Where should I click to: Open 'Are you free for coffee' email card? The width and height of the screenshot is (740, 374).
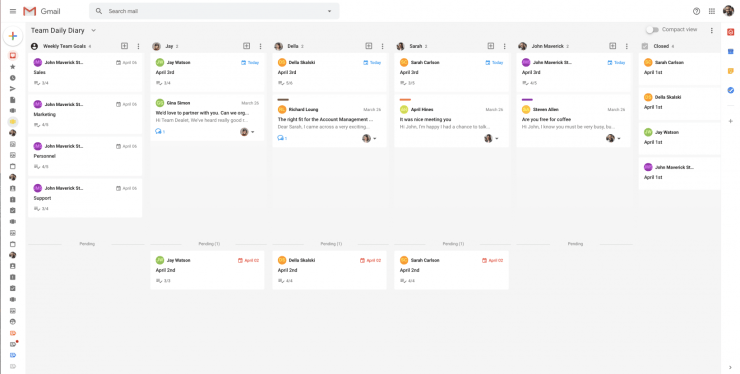pyautogui.click(x=573, y=120)
